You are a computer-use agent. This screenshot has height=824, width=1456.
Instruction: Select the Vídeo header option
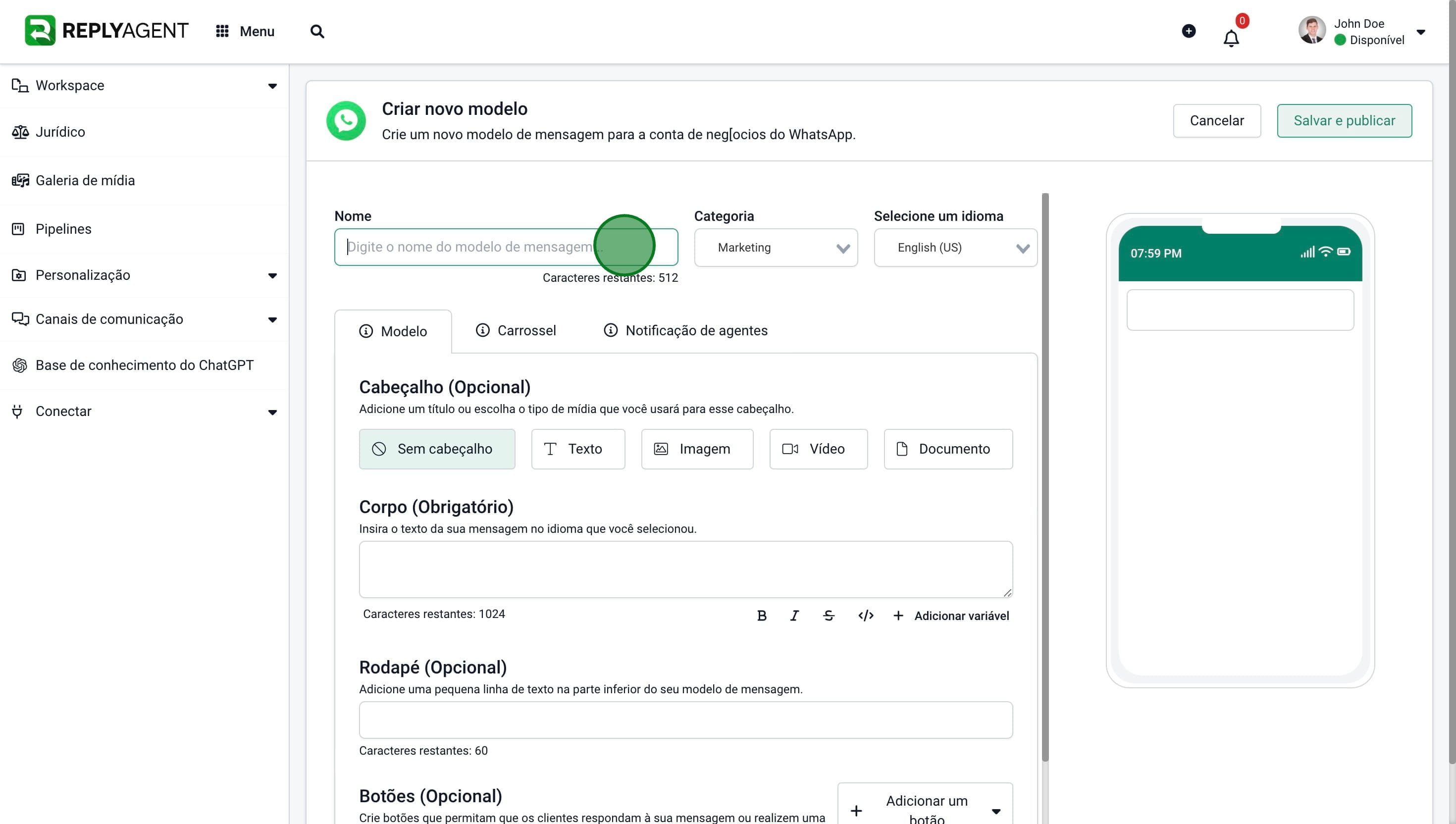pyautogui.click(x=818, y=449)
